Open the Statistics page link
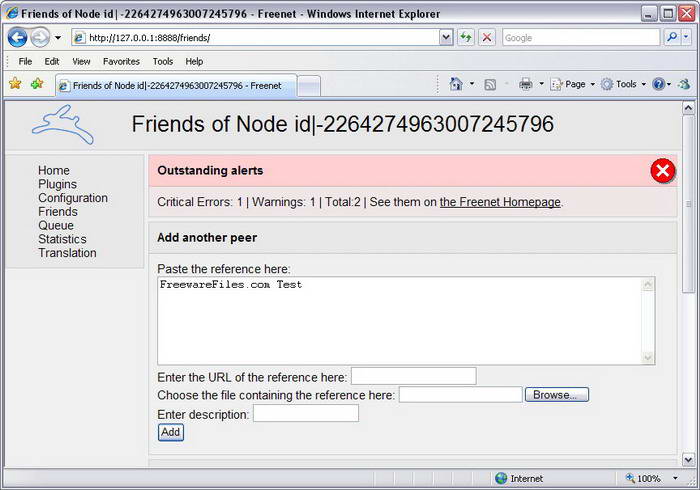 (x=62, y=239)
